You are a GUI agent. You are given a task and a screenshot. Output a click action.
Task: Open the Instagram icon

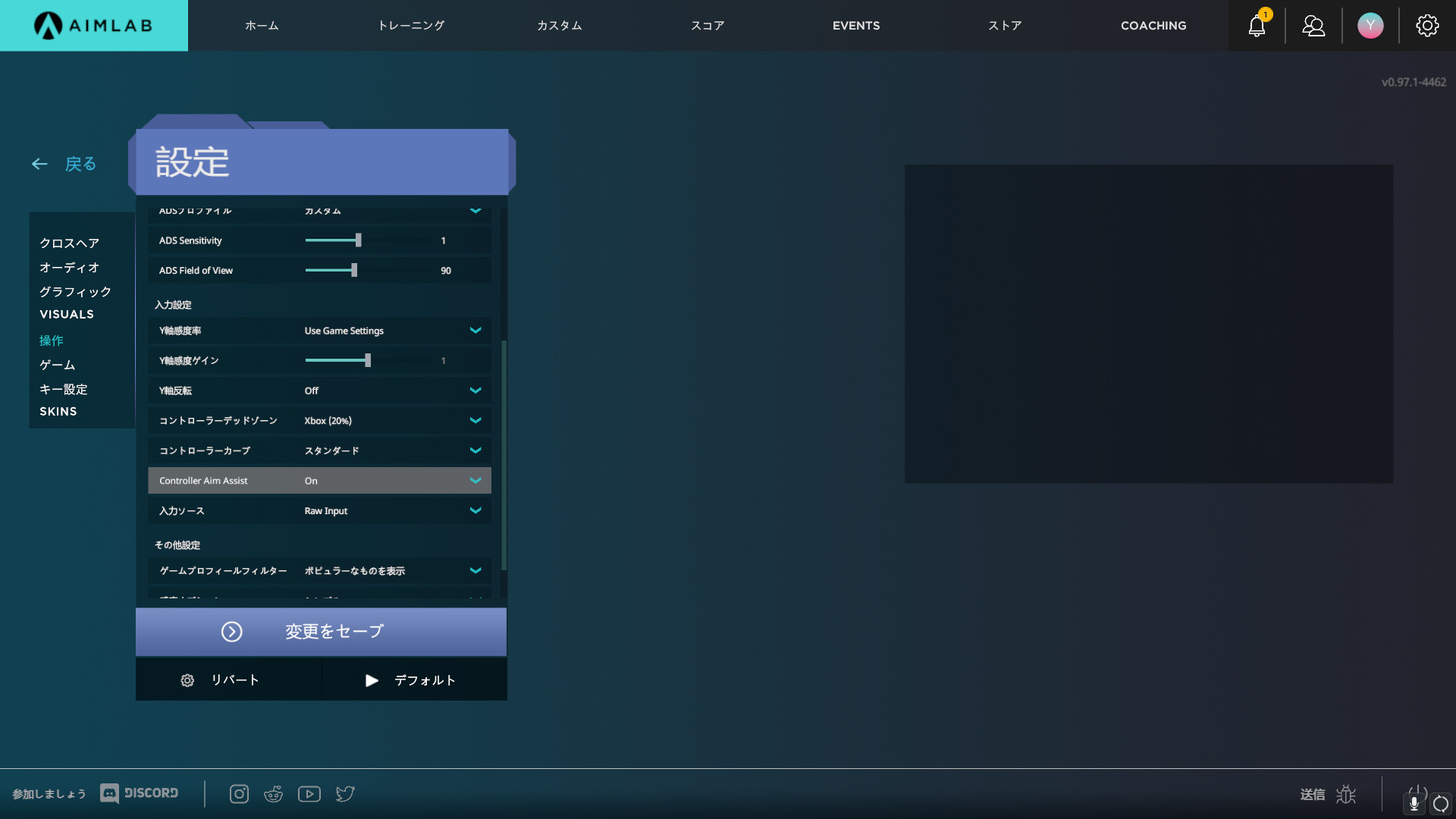pos(239,794)
